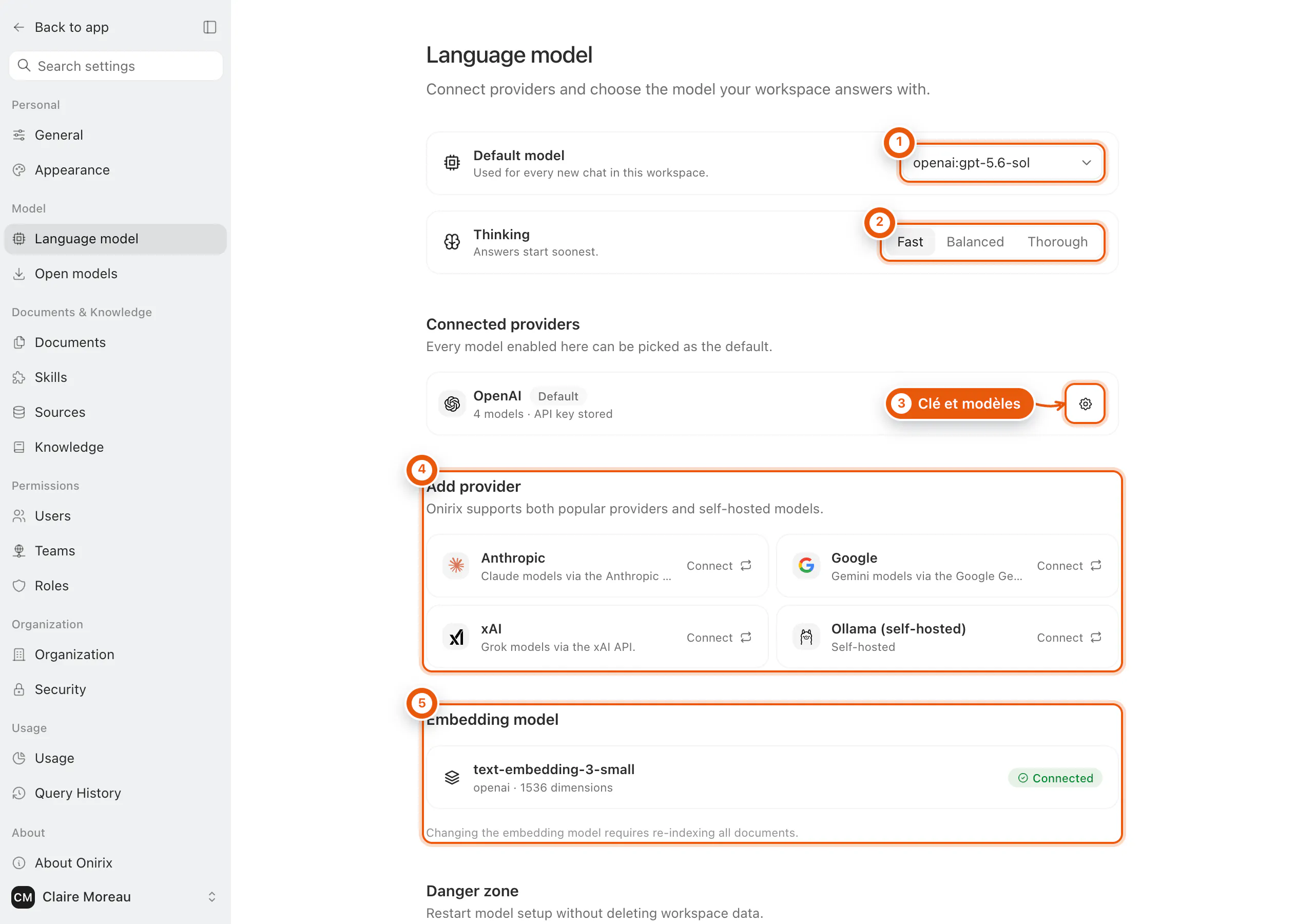
Task: Open Usage page
Action: (115, 758)
